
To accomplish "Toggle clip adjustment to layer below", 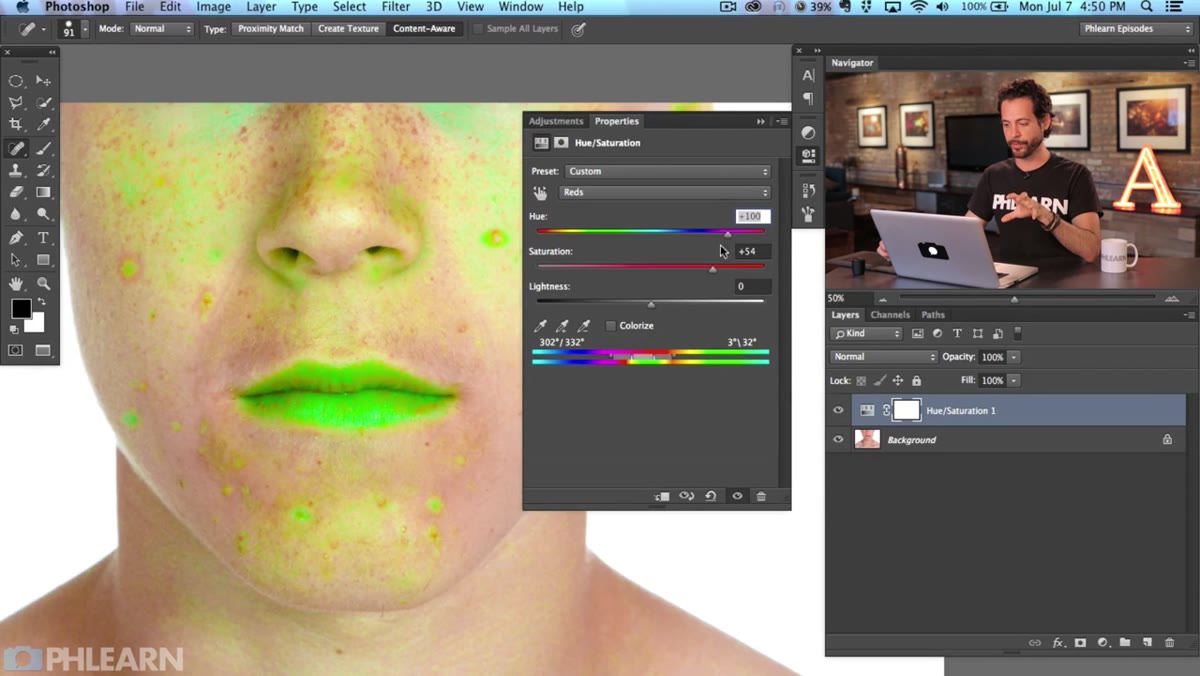I will pyautogui.click(x=661, y=496).
